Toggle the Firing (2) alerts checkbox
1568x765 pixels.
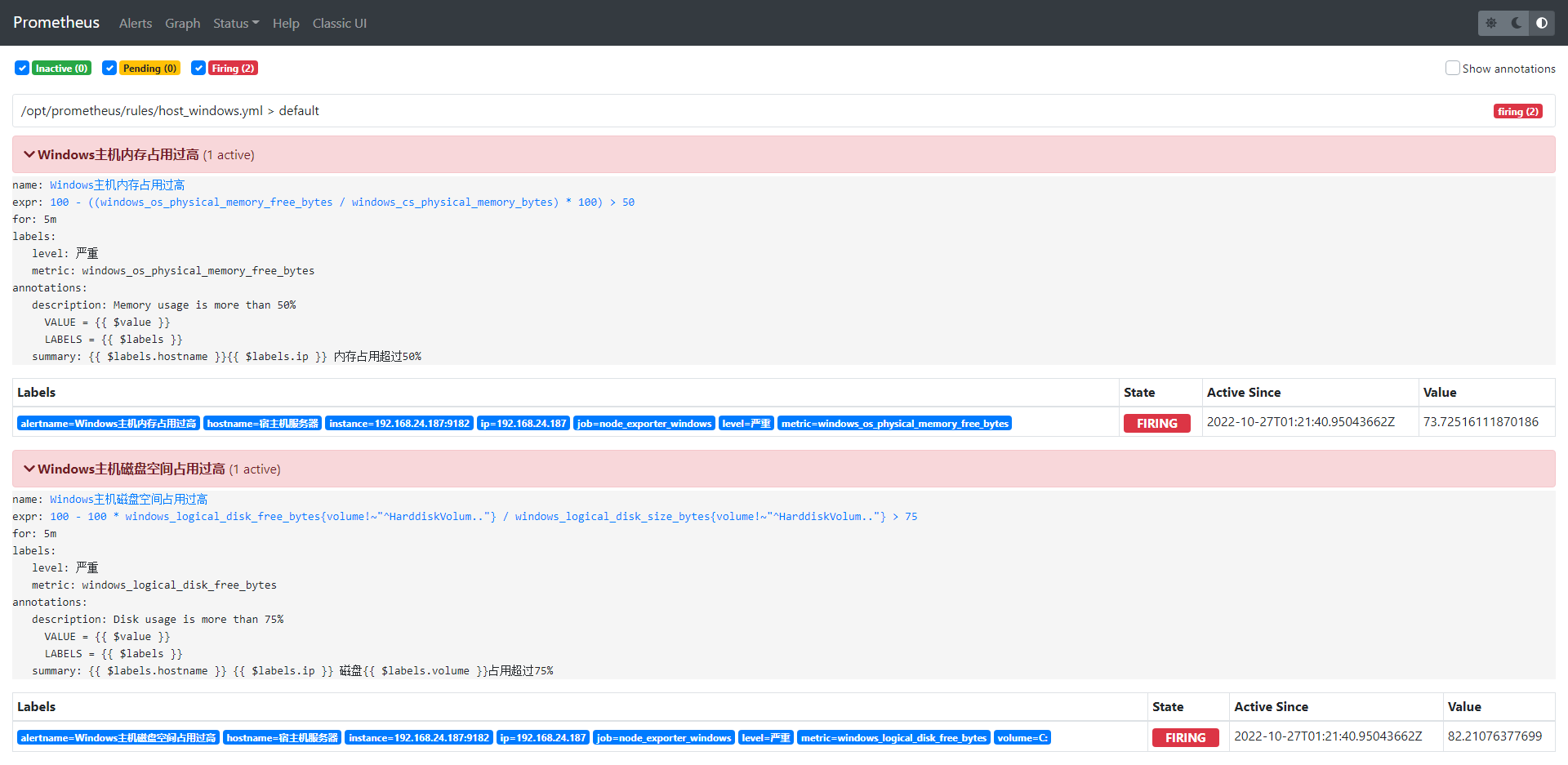click(x=198, y=68)
